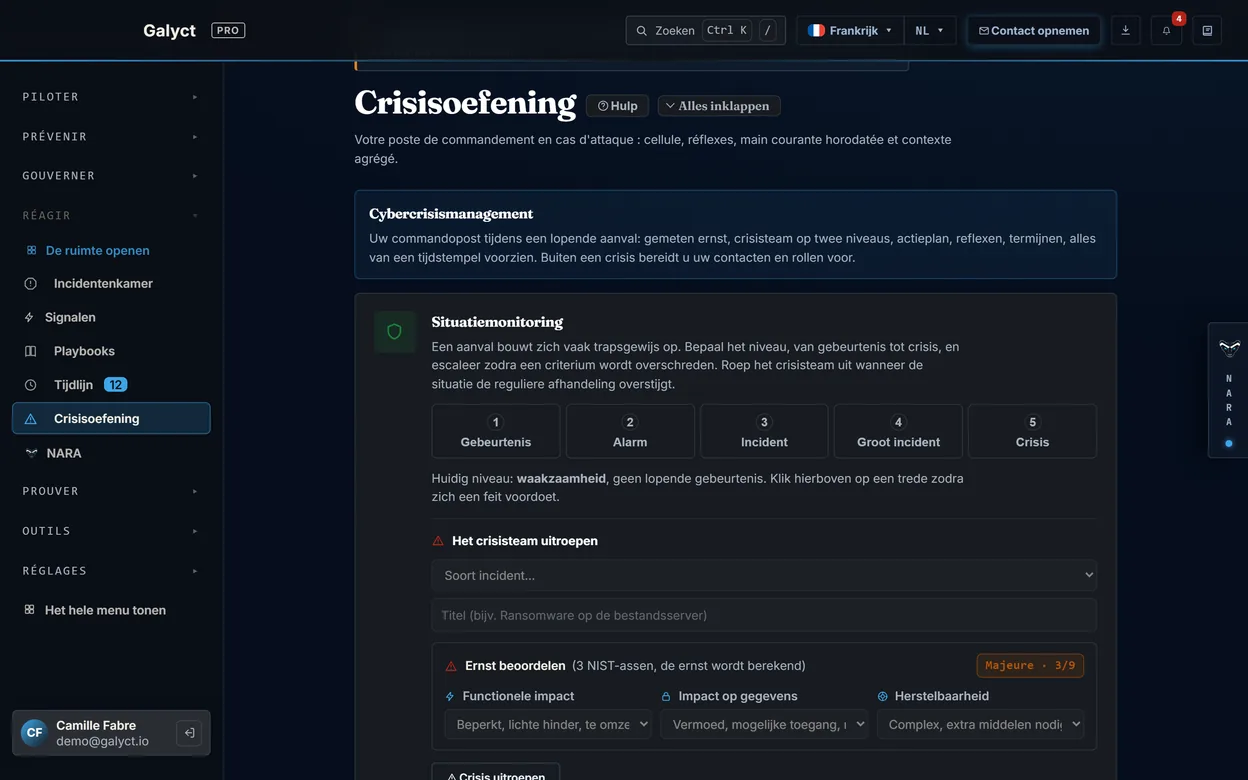
Task: Click the Zoeken search box
Action: 705,31
